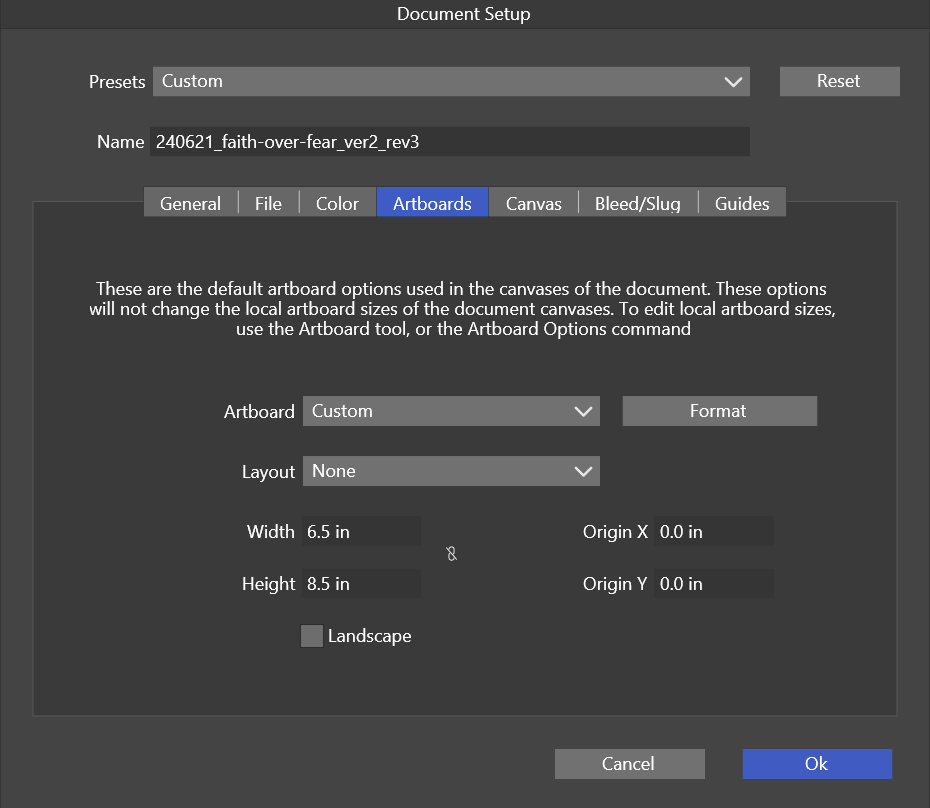
Task: Select the Color tab
Action: (x=337, y=203)
